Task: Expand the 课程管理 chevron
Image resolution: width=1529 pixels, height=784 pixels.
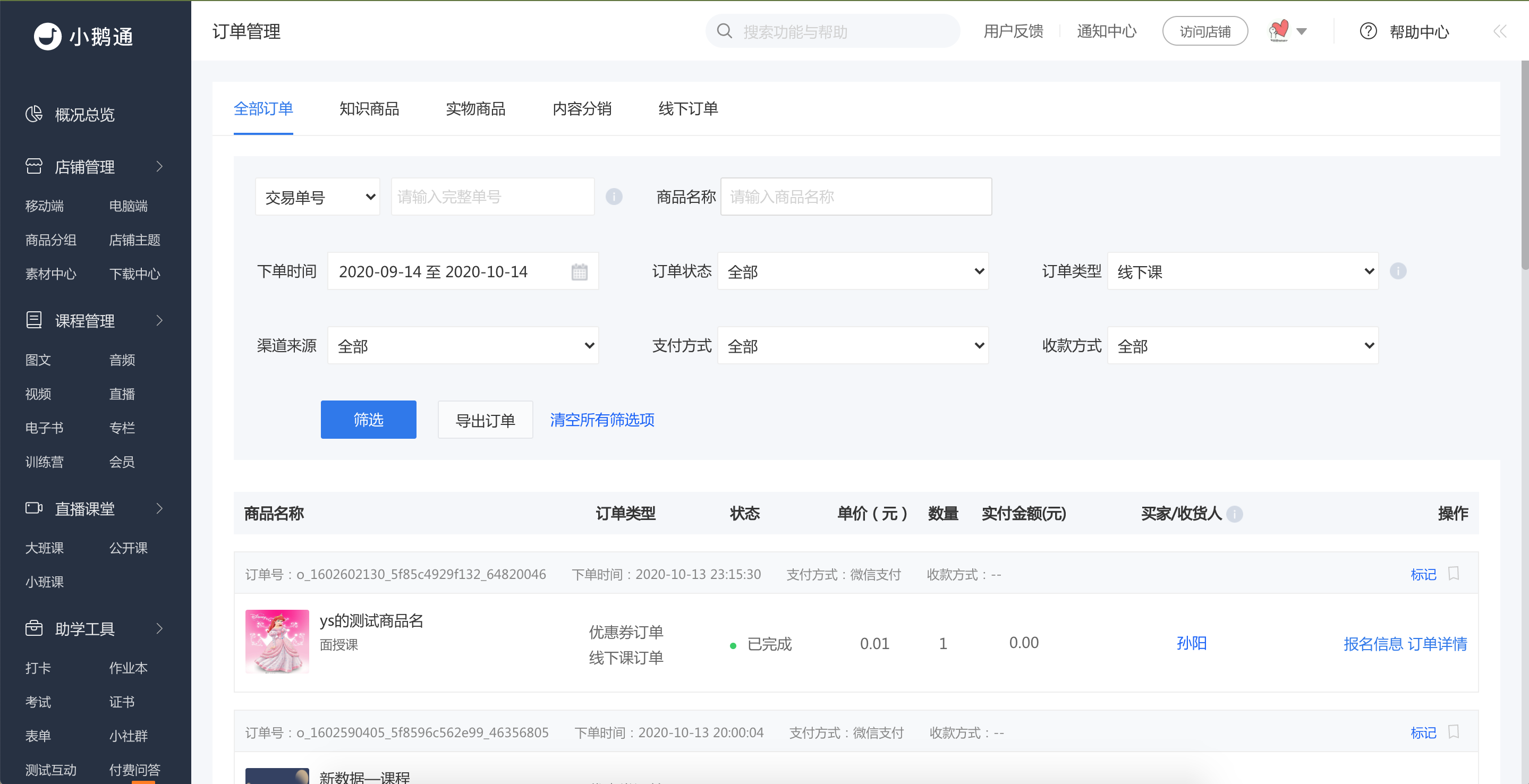Action: [159, 320]
